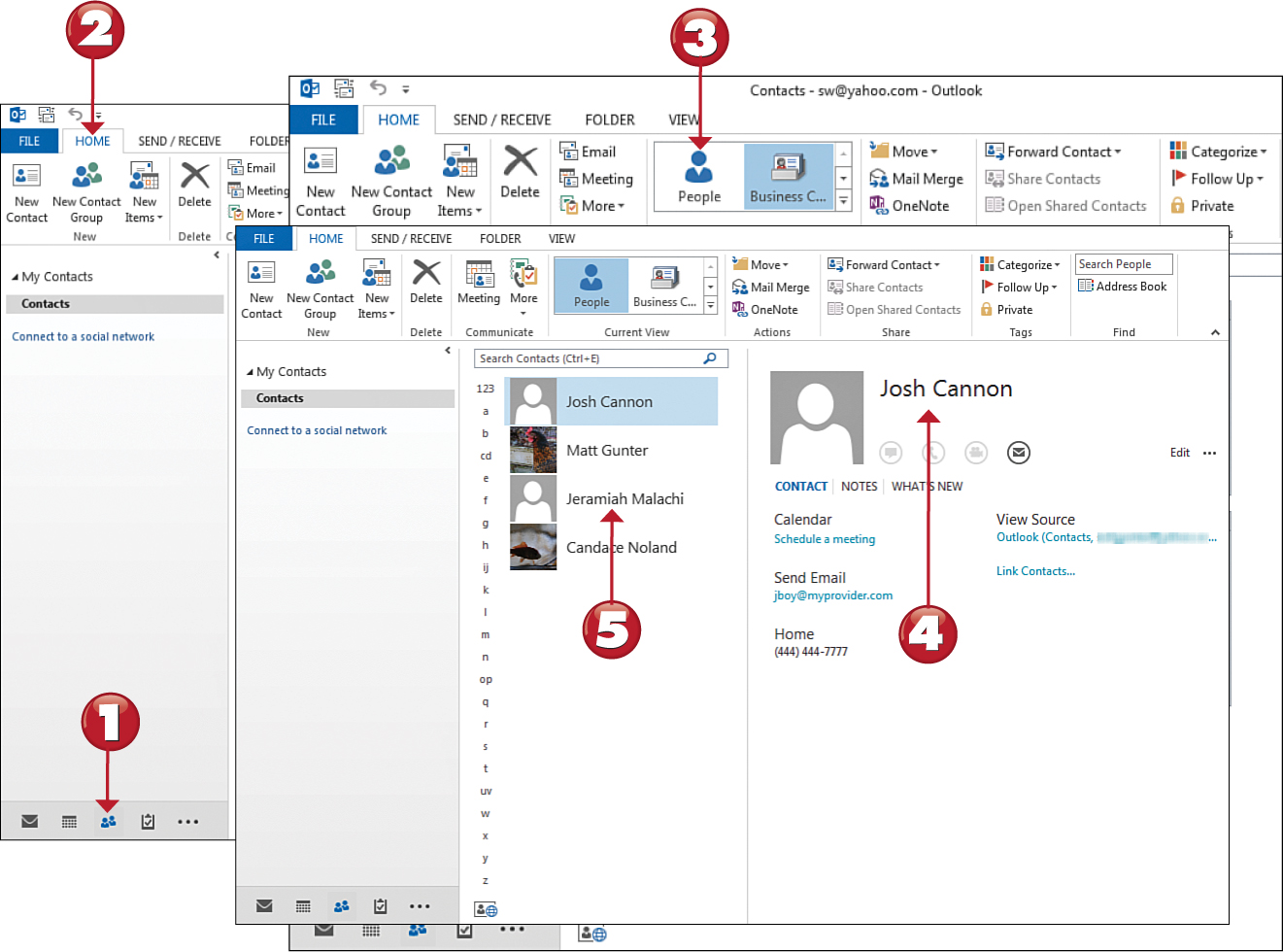Open New Items dropdown in back window
The width and height of the screenshot is (1283, 952).
tap(459, 182)
